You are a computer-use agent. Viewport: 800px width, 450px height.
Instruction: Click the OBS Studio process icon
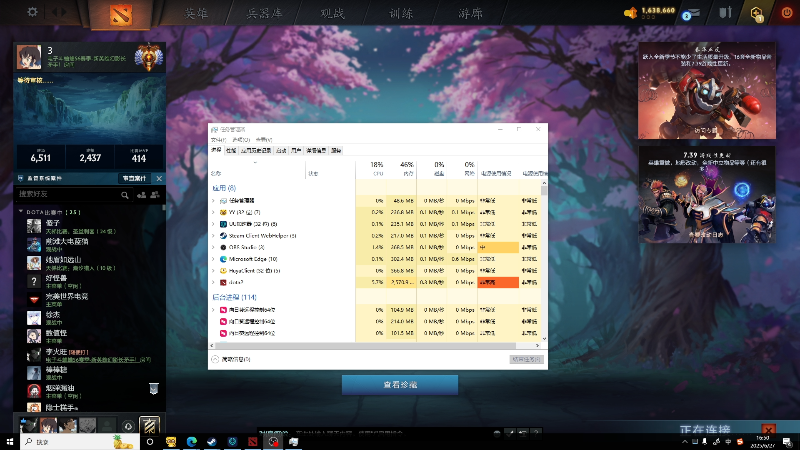tap(223, 247)
